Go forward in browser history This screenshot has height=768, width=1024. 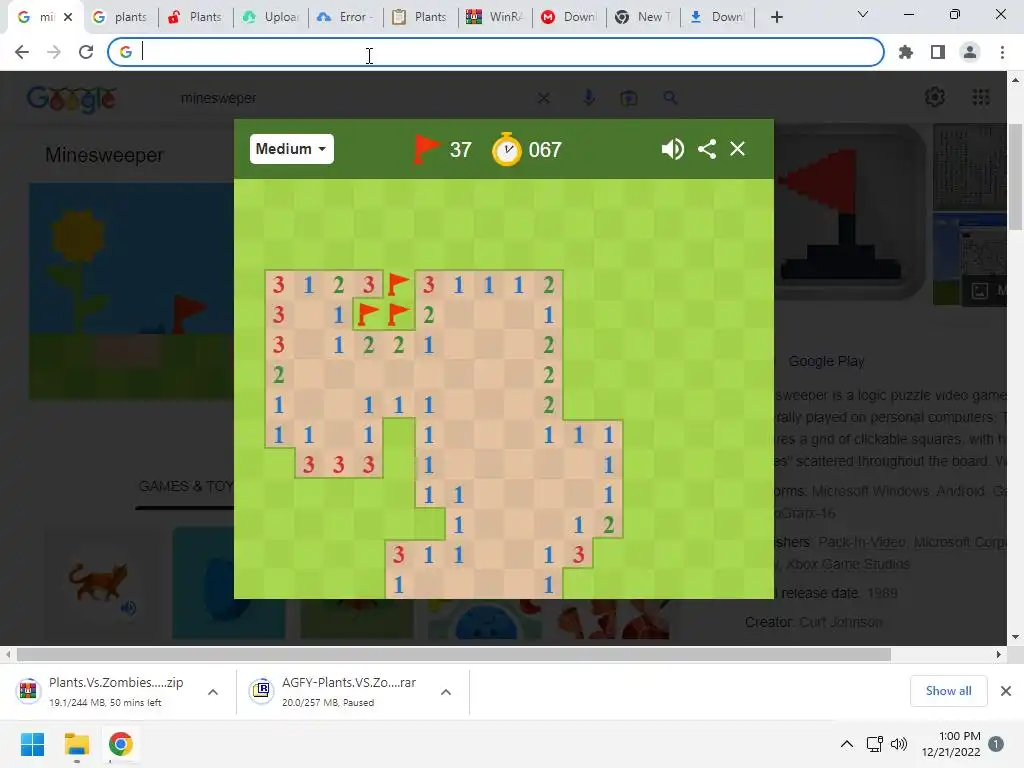[54, 52]
